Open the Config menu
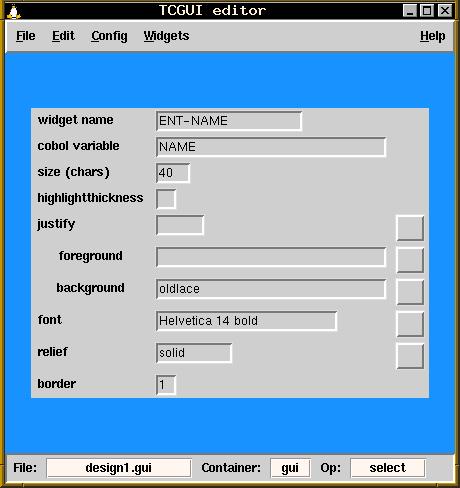This screenshot has height=488, width=460. tap(109, 36)
